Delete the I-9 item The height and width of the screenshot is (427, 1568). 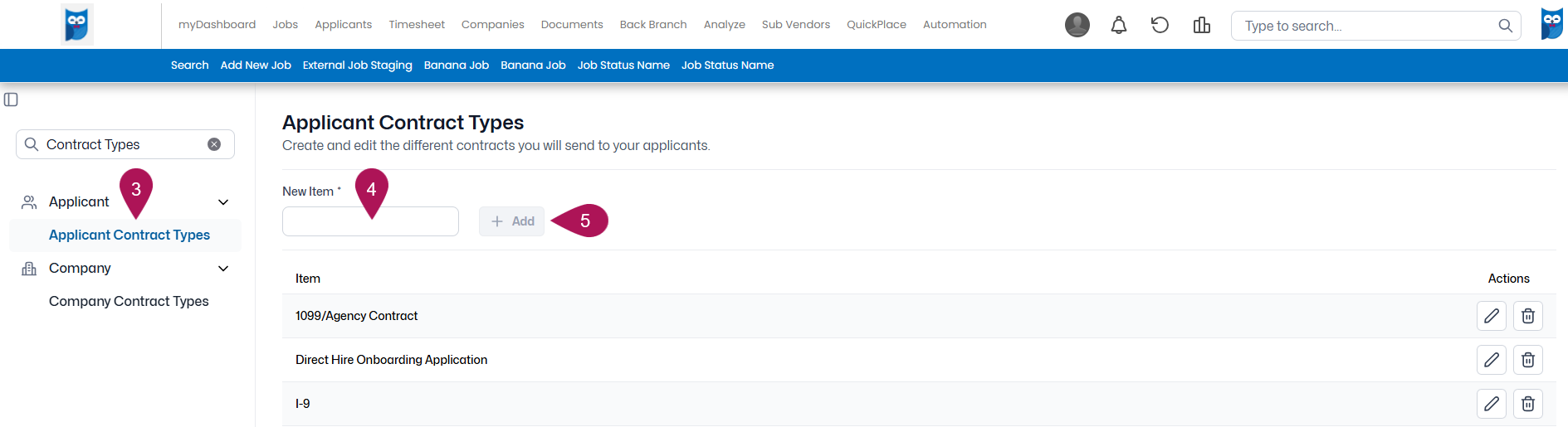coord(1527,404)
